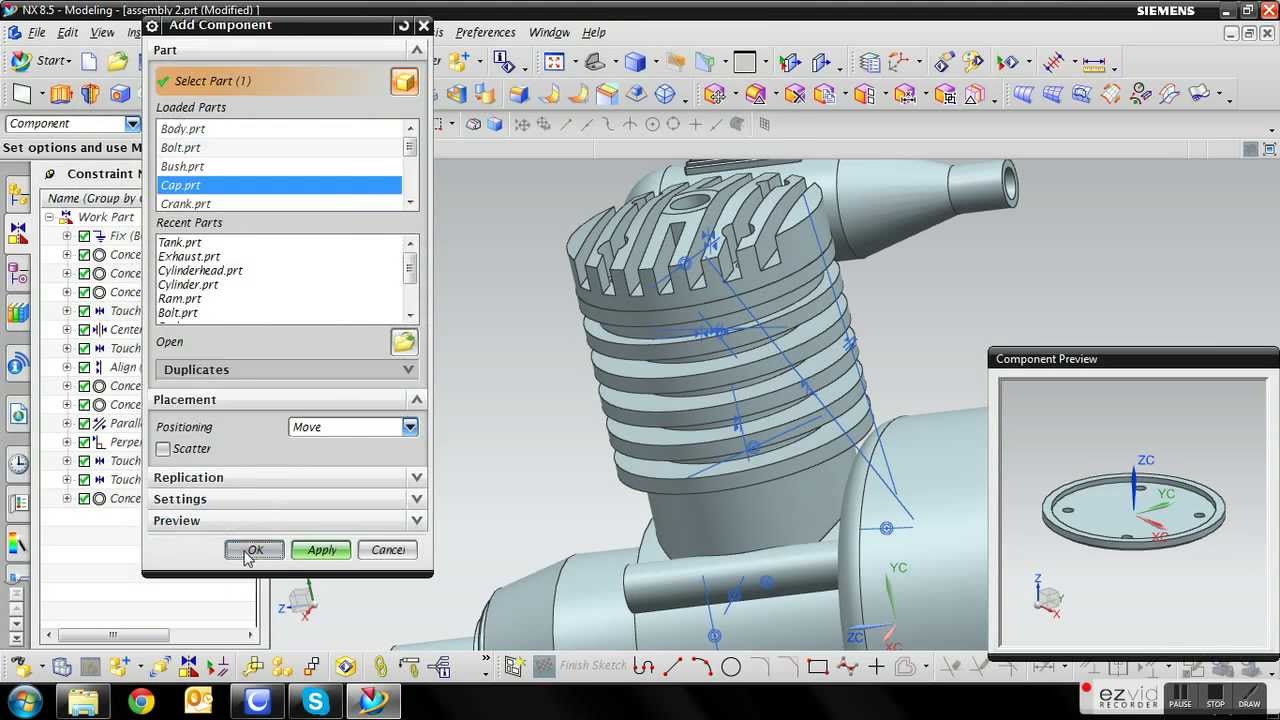Viewport: 1280px width, 720px height.
Task: Select the Profile sketch tool
Action: pos(643,667)
